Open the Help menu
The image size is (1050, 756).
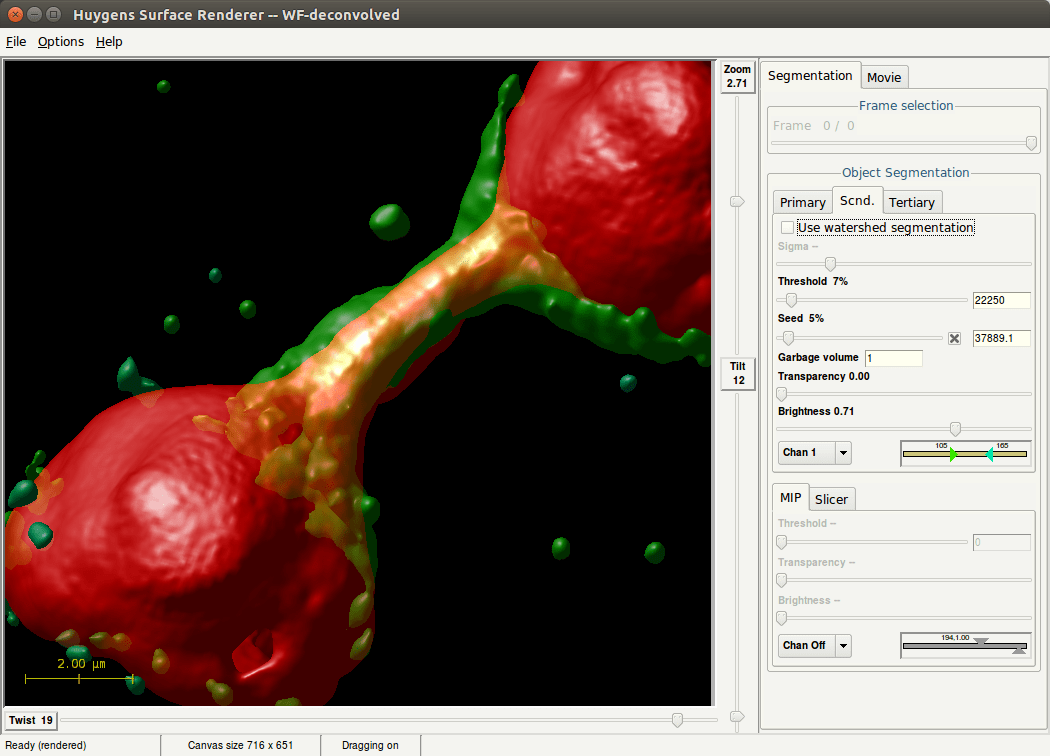109,42
